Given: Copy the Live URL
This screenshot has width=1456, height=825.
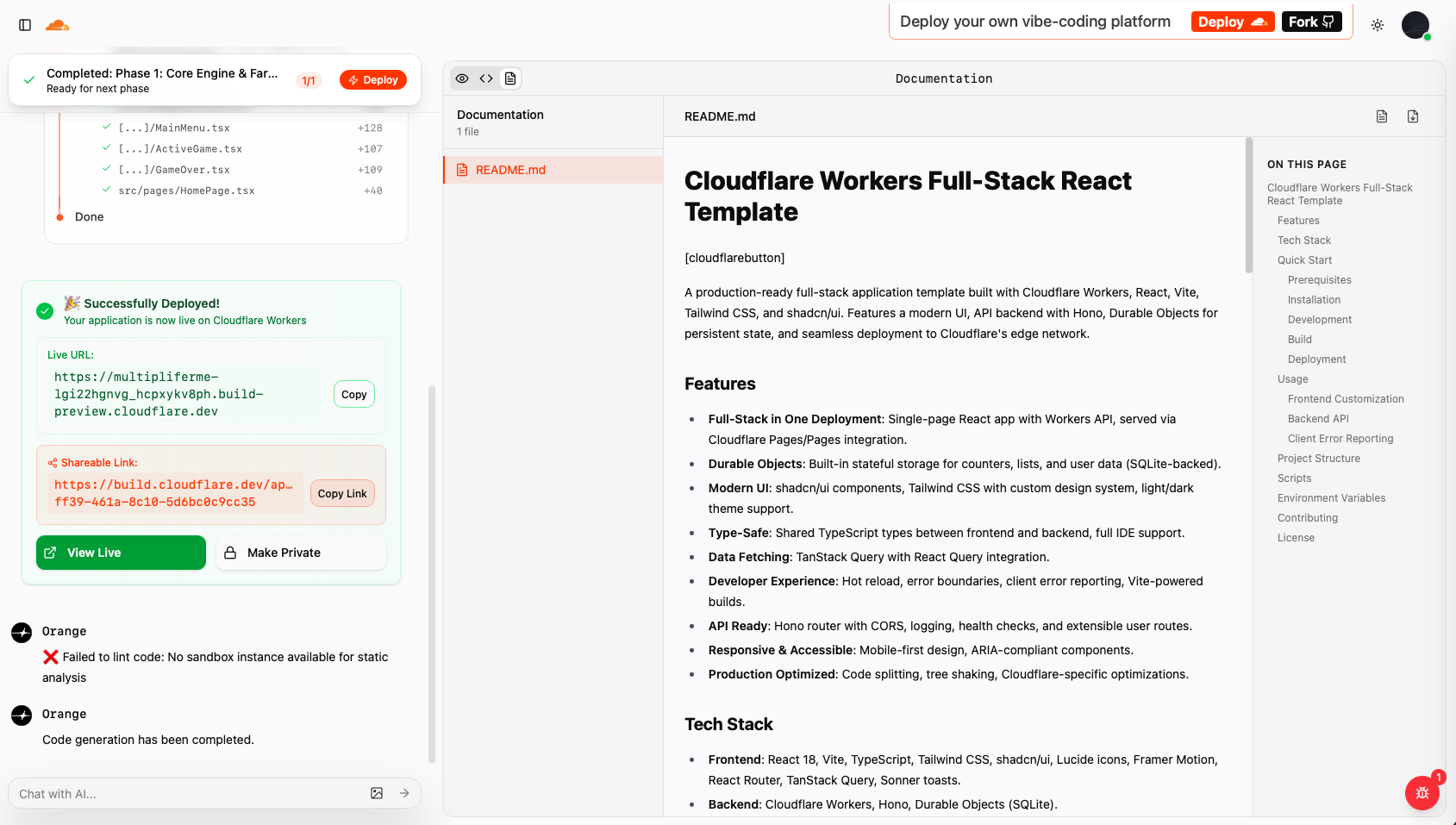Looking at the screenshot, I should (353, 394).
